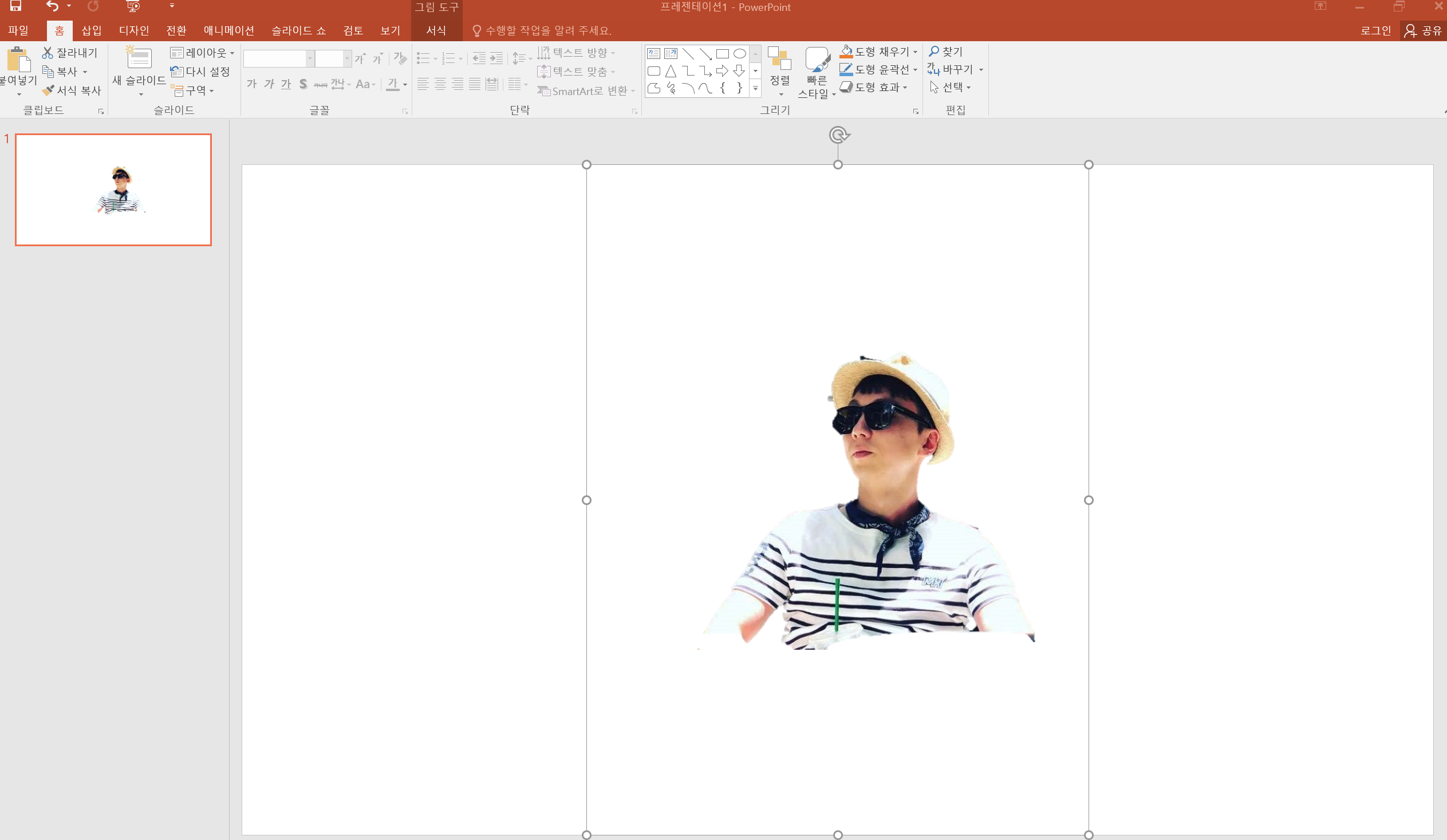This screenshot has height=840, width=1447.
Task: Click the Undo arrow icon
Action: [x=52, y=6]
